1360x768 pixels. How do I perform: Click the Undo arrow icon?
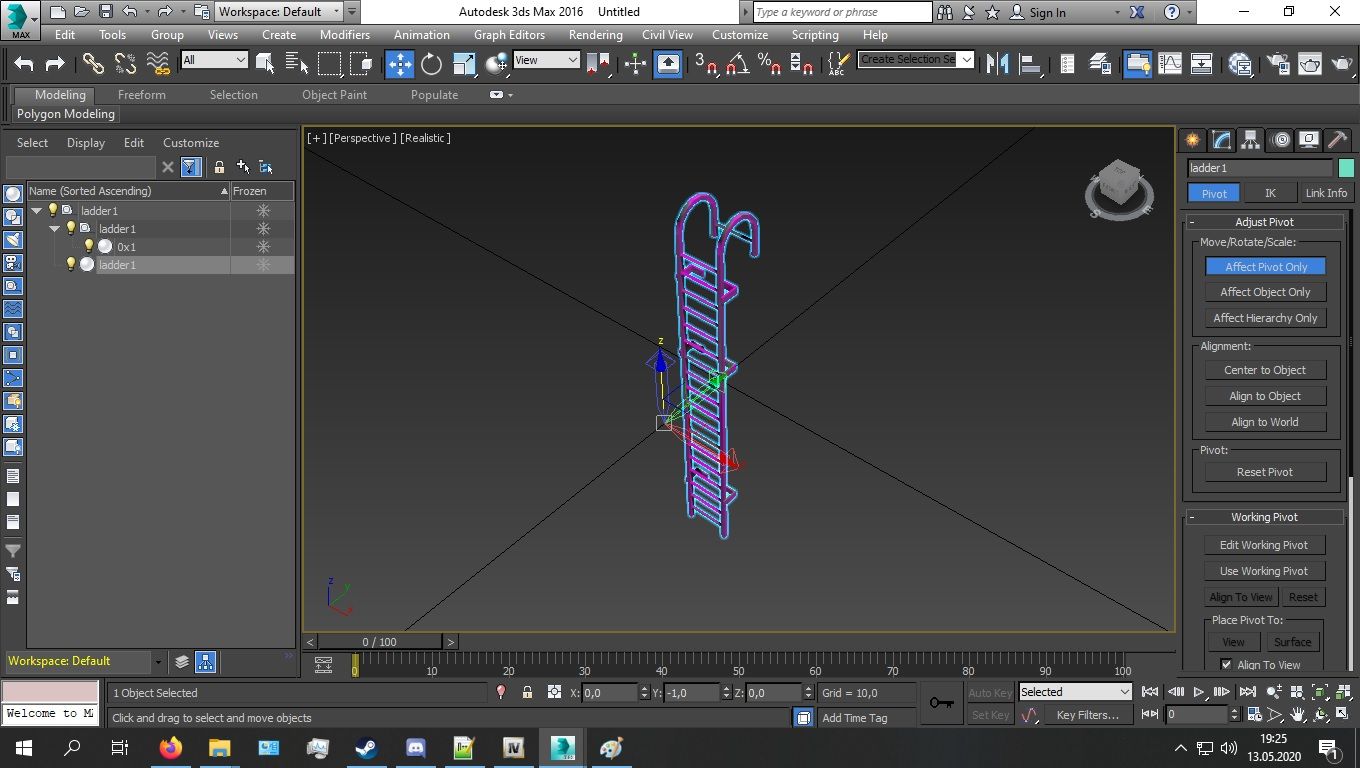(24, 64)
